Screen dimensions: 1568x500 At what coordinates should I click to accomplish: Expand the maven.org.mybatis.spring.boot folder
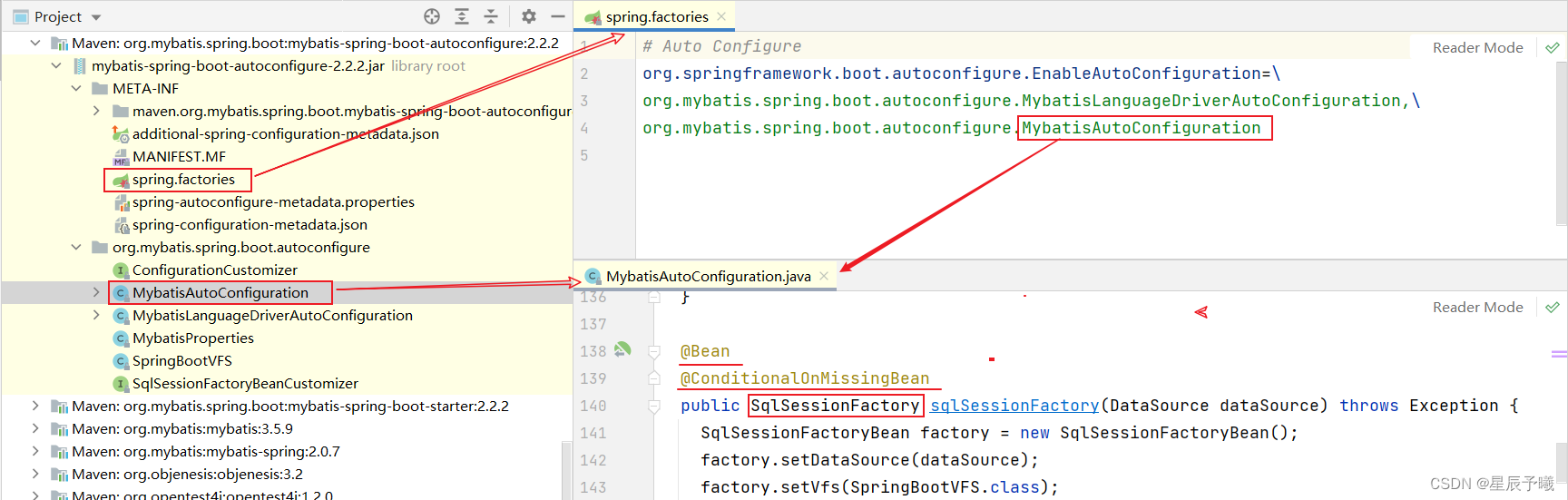[x=96, y=111]
